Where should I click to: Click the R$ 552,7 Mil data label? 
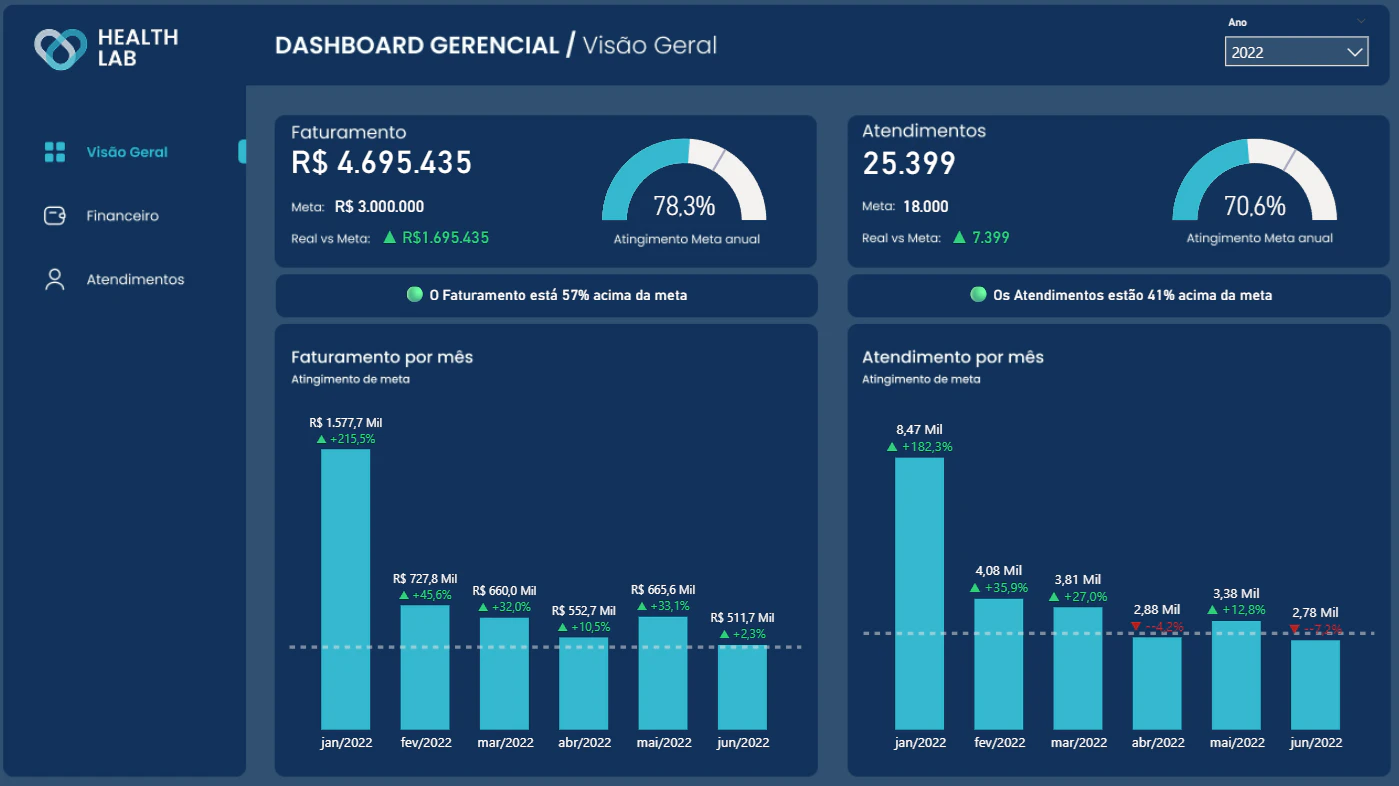[583, 611]
